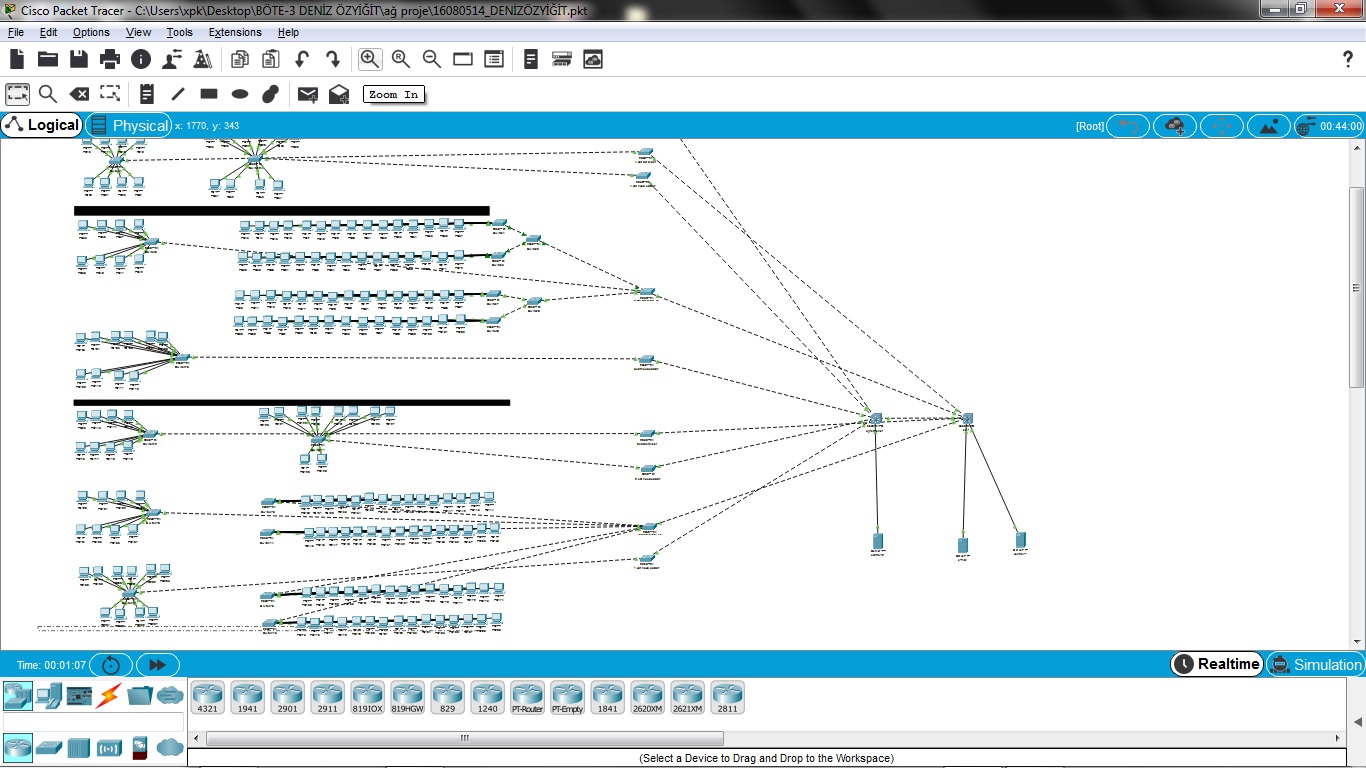Open the Tools menu
Viewport: 1366px width, 768px height.
tap(179, 32)
